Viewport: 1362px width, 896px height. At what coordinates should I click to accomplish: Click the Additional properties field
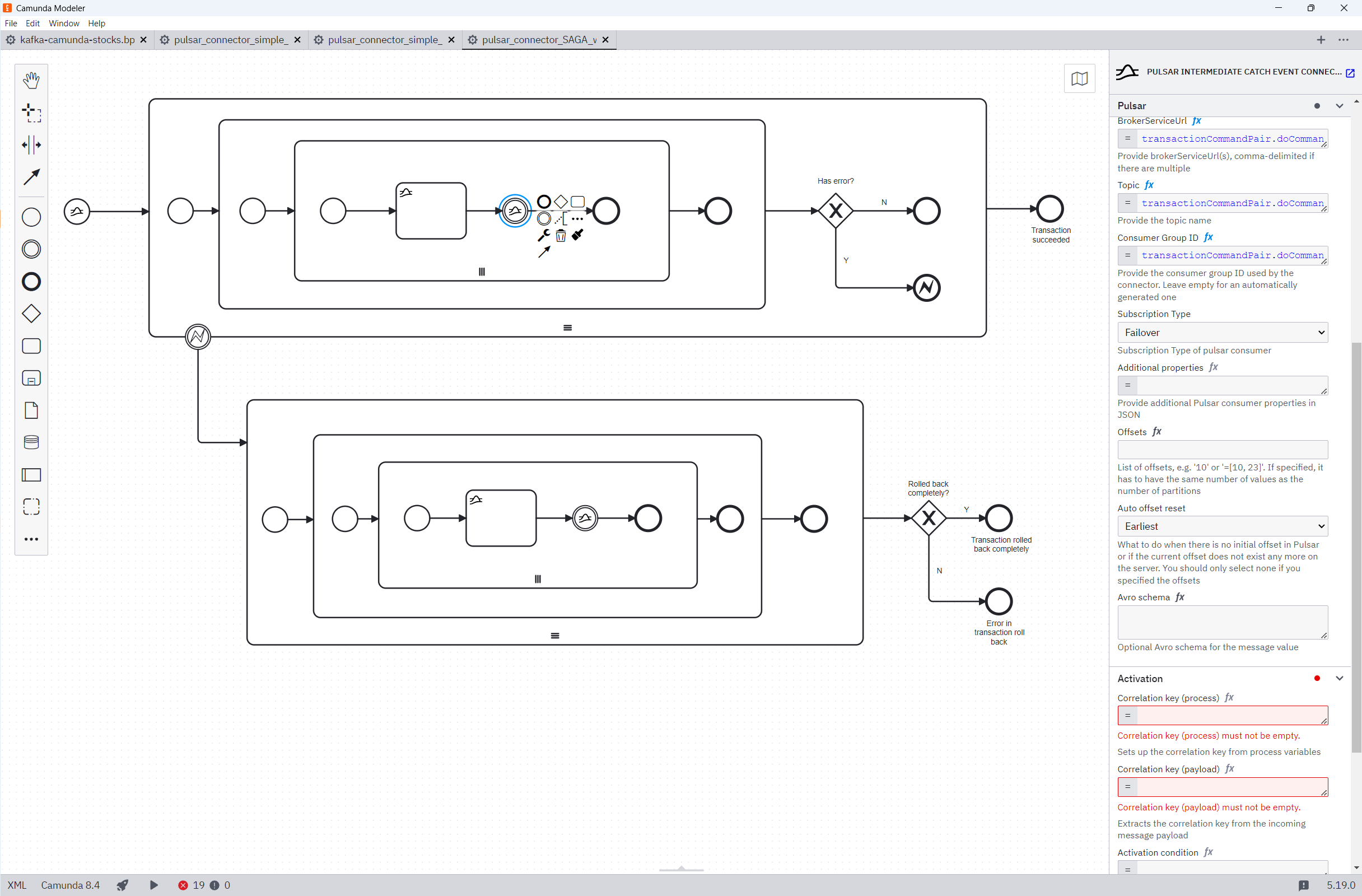[1223, 385]
